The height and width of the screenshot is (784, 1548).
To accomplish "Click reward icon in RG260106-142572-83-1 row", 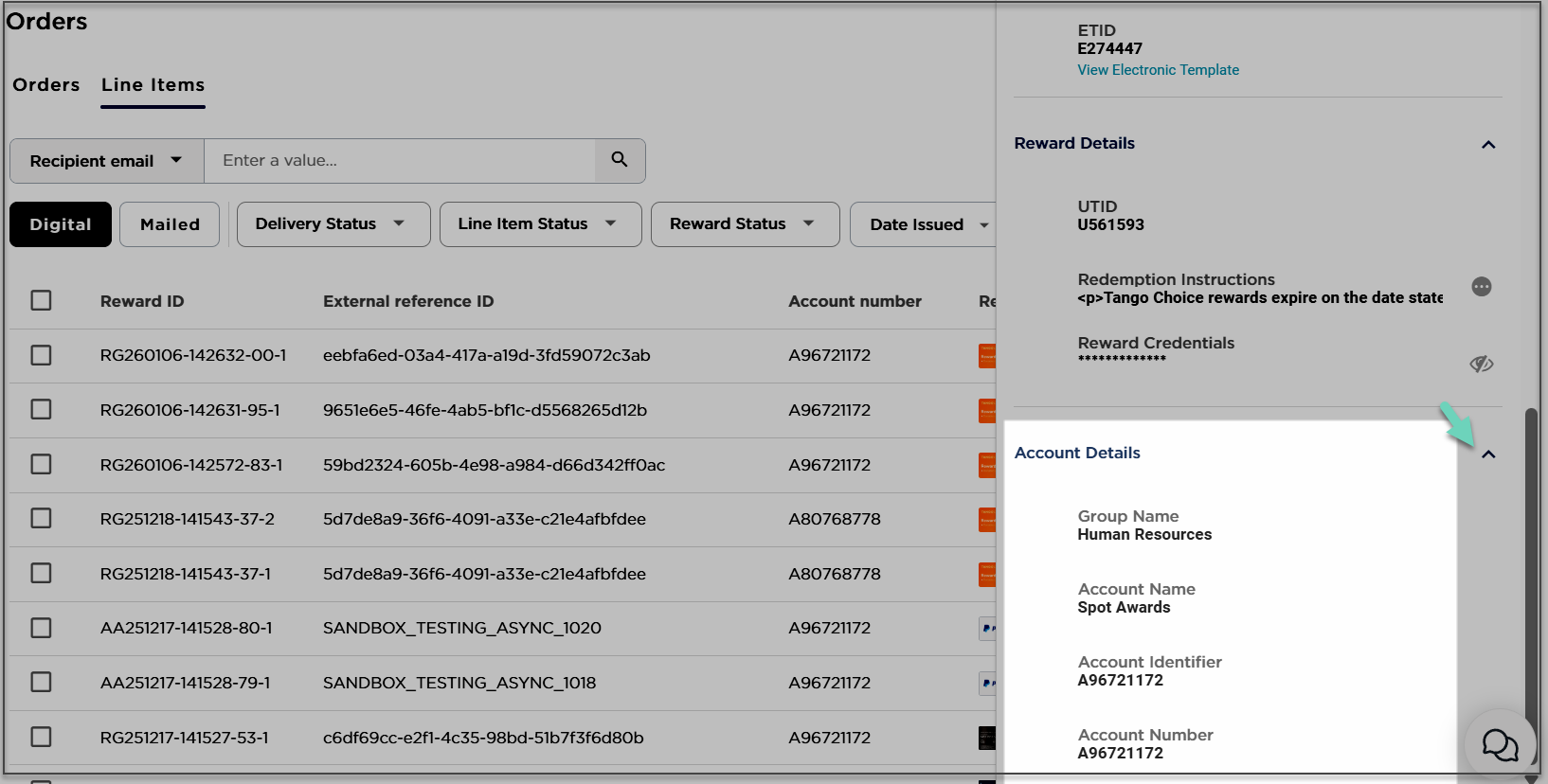I will (x=987, y=465).
